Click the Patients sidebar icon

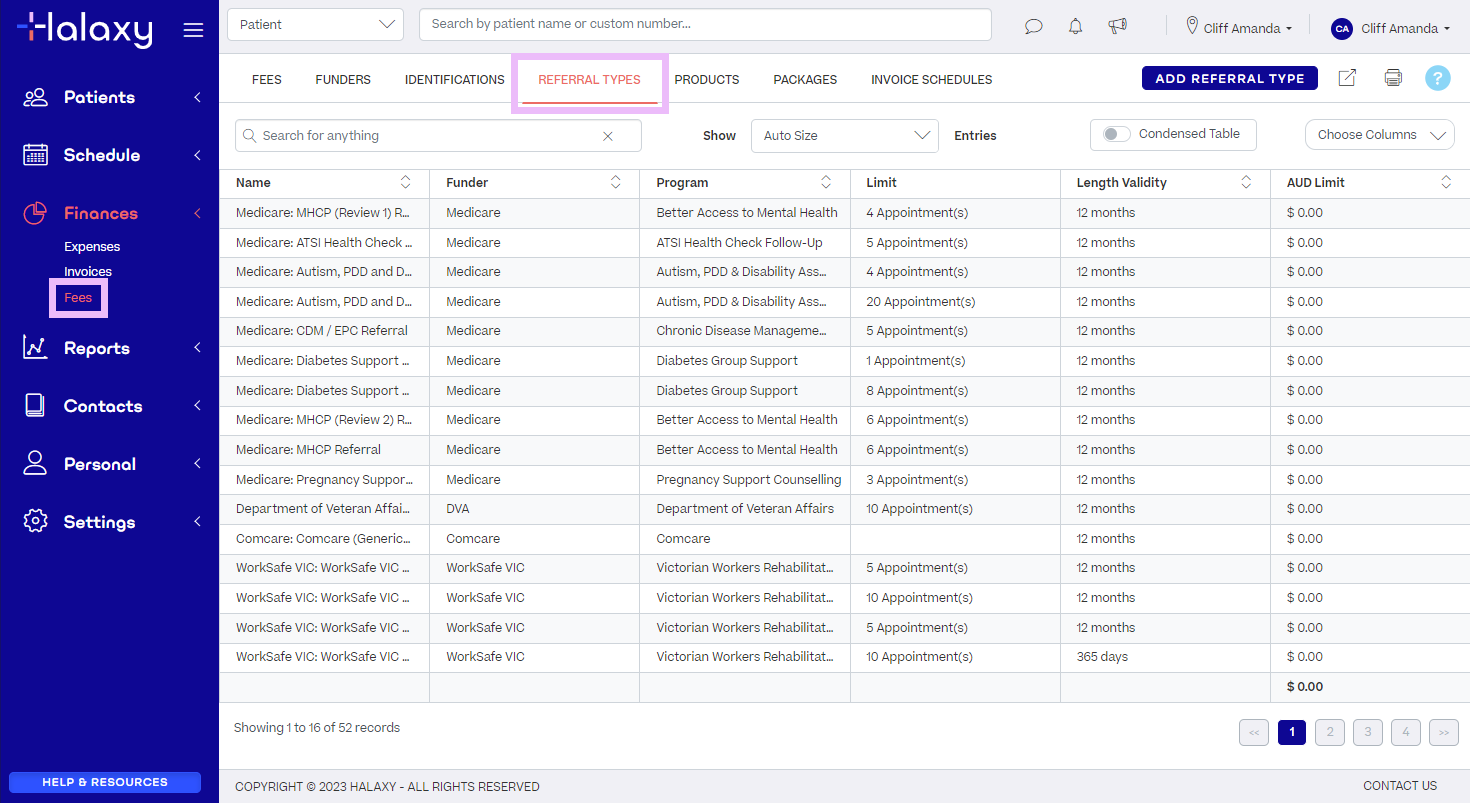tap(35, 97)
